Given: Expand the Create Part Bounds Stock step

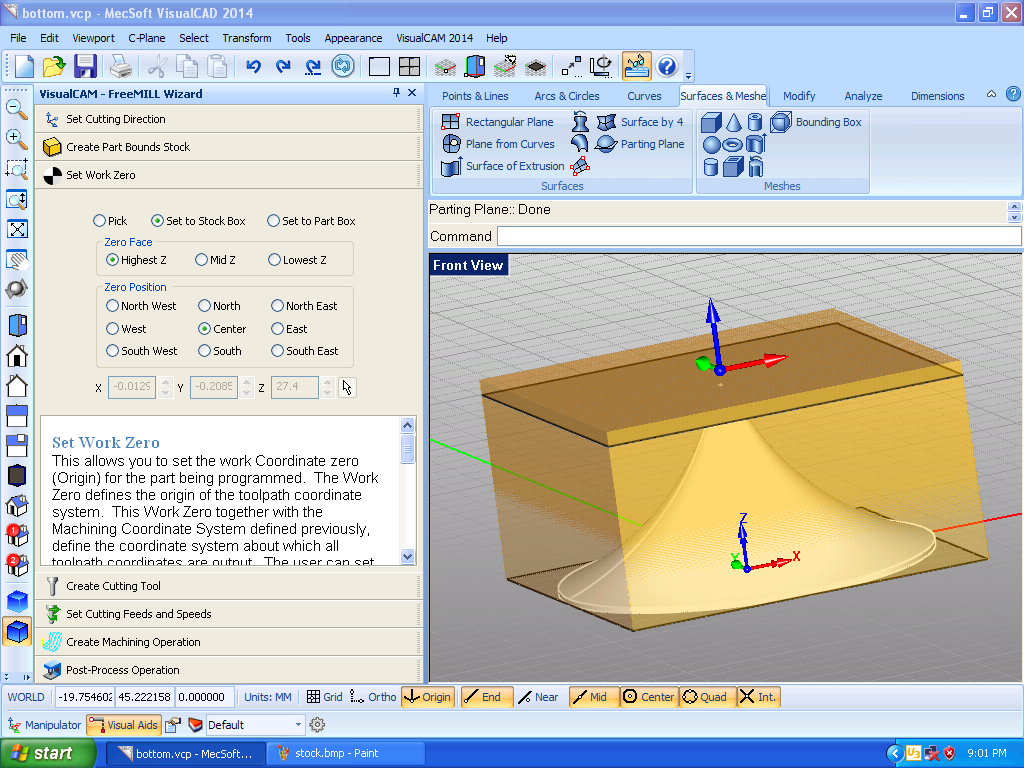Looking at the screenshot, I should coord(227,147).
